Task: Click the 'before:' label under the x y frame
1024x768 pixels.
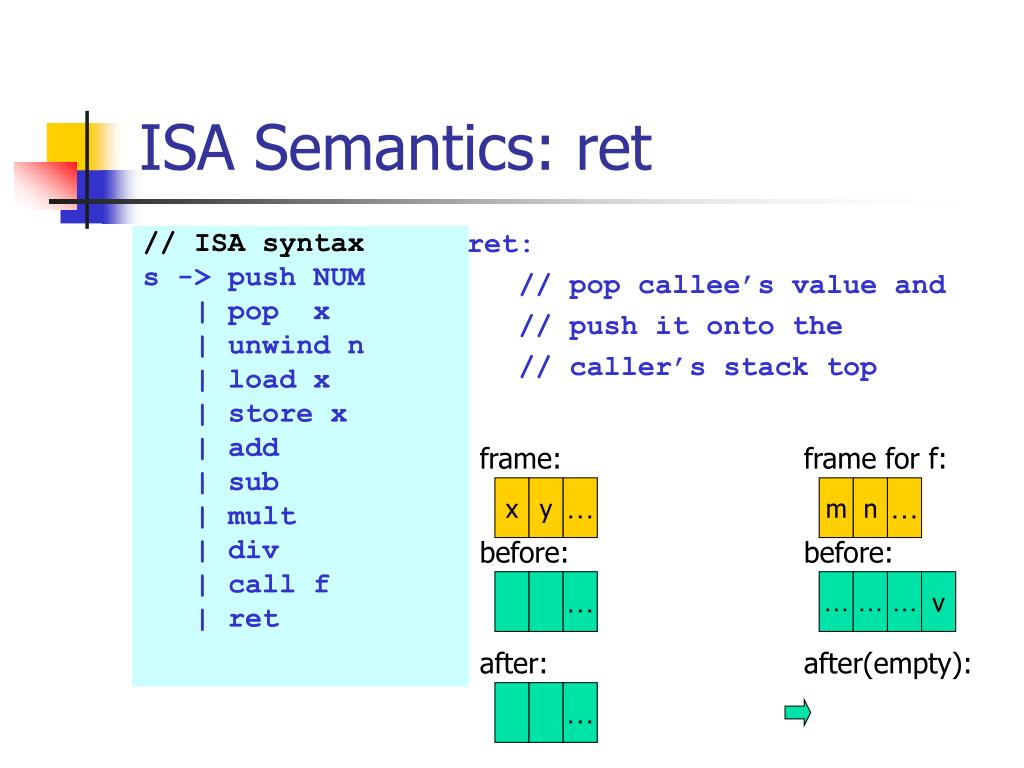Action: pyautogui.click(x=524, y=553)
